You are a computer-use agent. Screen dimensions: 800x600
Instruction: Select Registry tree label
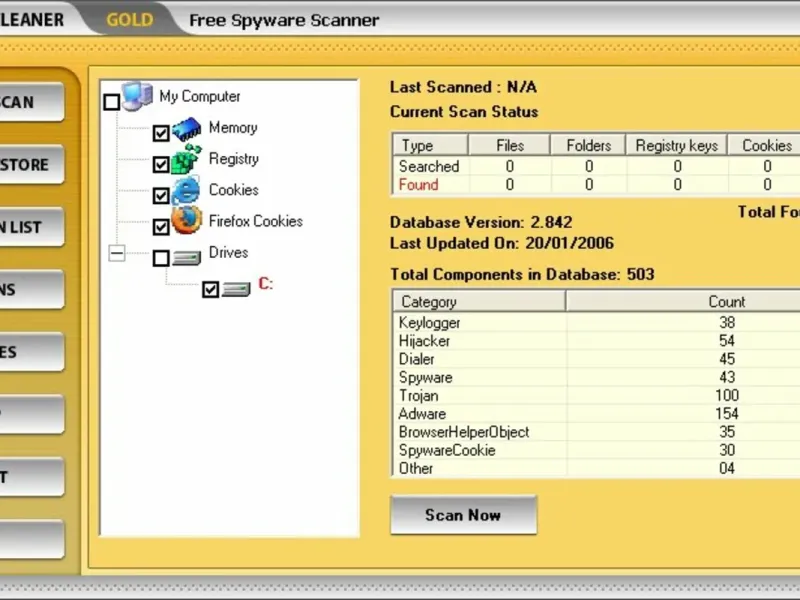pyautogui.click(x=234, y=159)
